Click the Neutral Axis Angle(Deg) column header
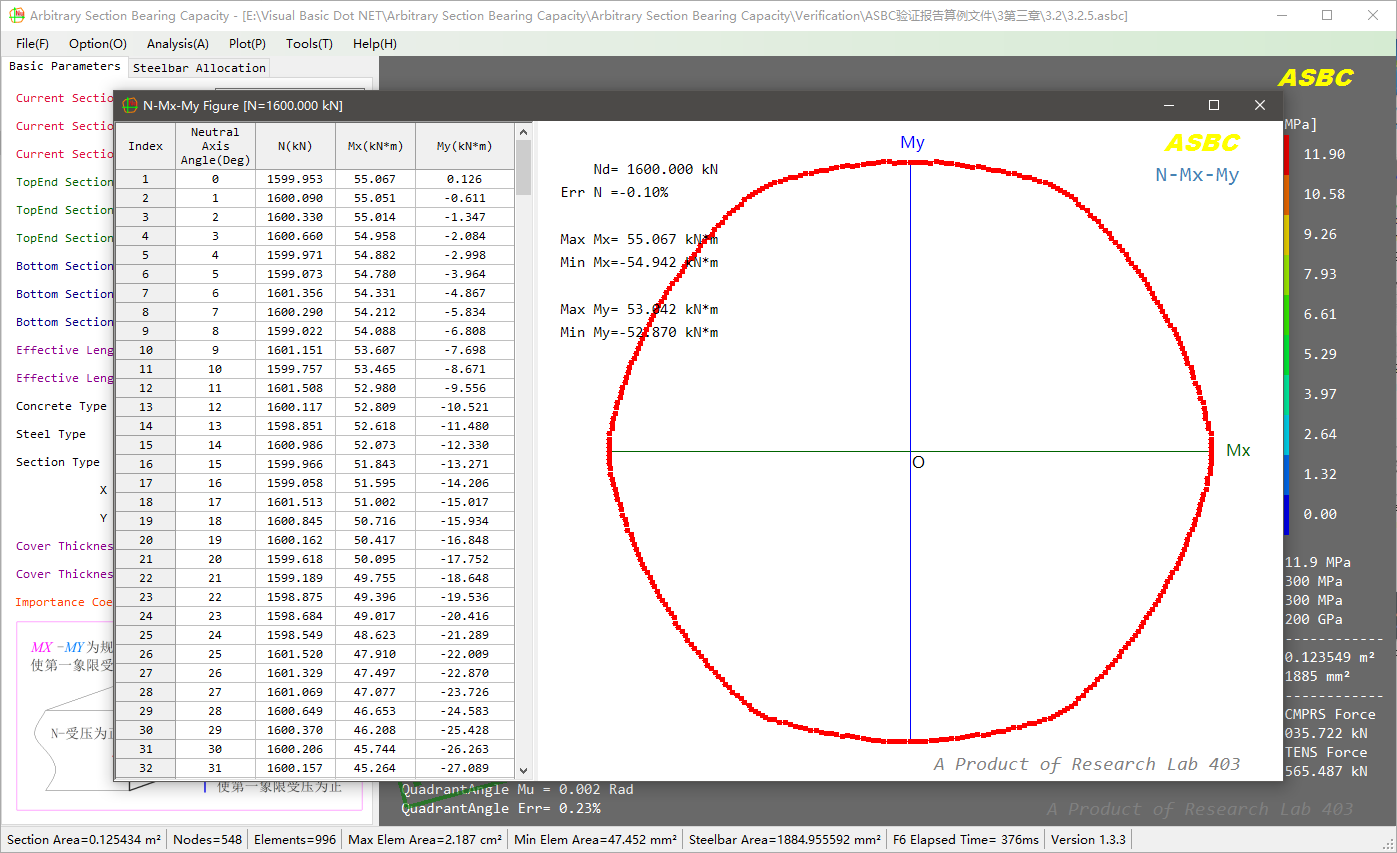The width and height of the screenshot is (1397, 853). point(215,146)
